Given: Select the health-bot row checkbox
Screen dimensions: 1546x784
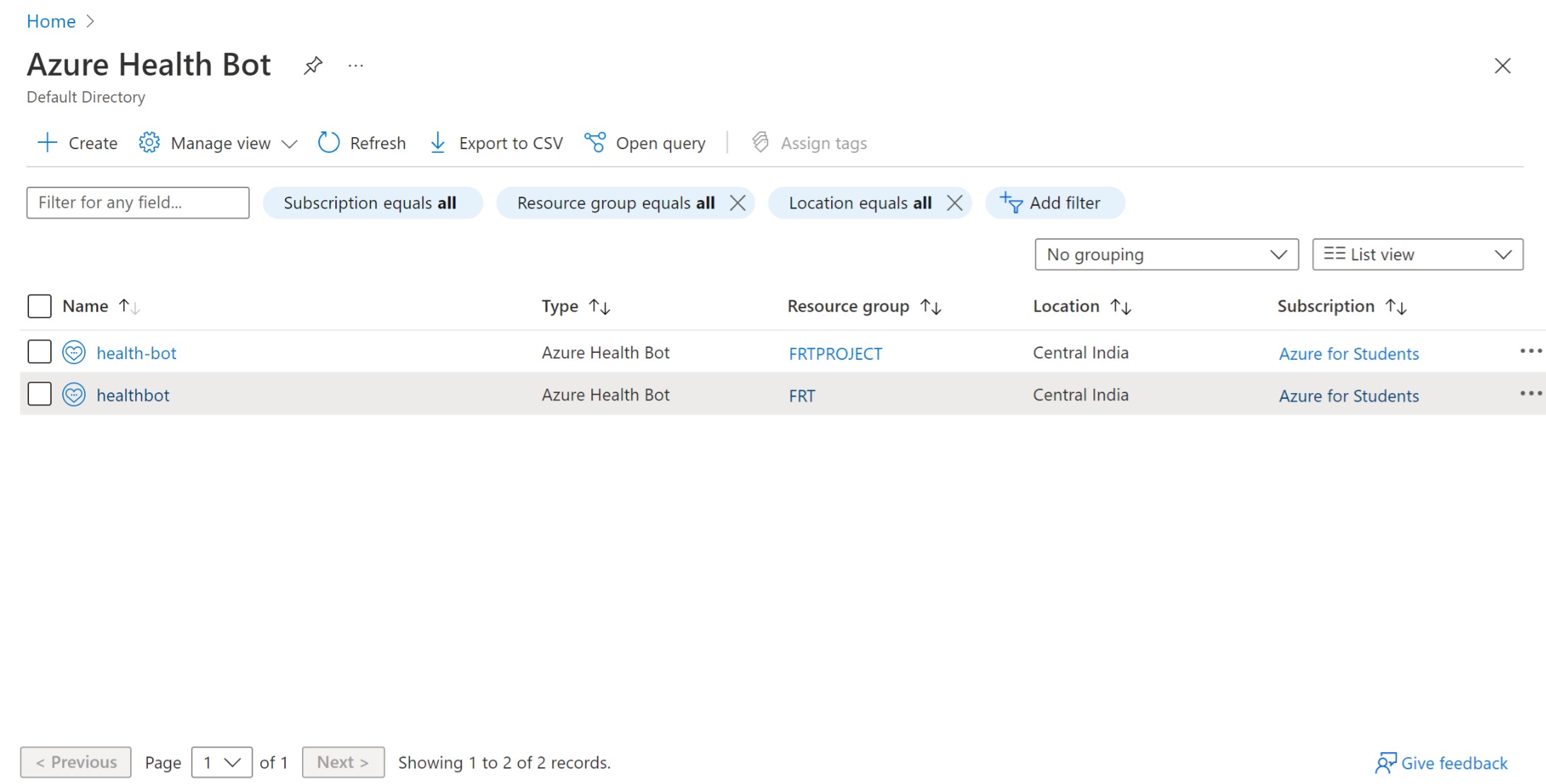Looking at the screenshot, I should coord(40,351).
